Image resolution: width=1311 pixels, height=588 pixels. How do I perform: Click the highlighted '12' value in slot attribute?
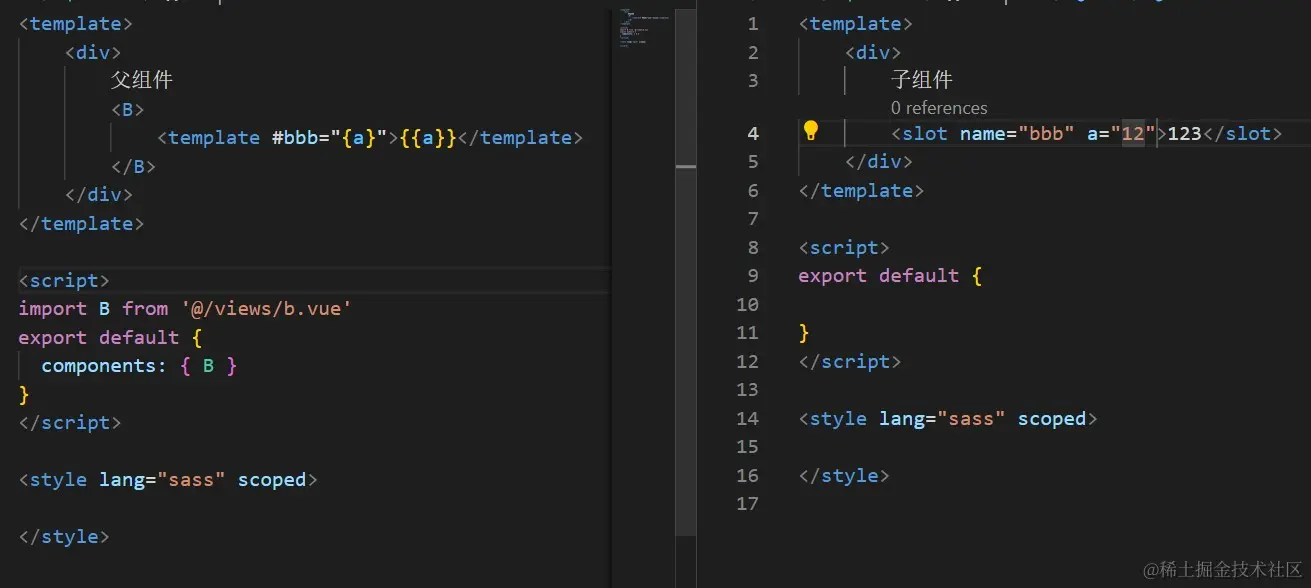(1132, 133)
